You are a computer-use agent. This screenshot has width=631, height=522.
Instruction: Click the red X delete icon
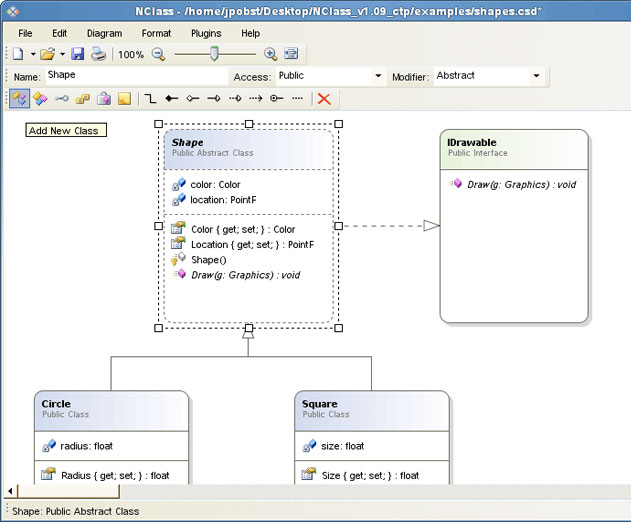[324, 99]
